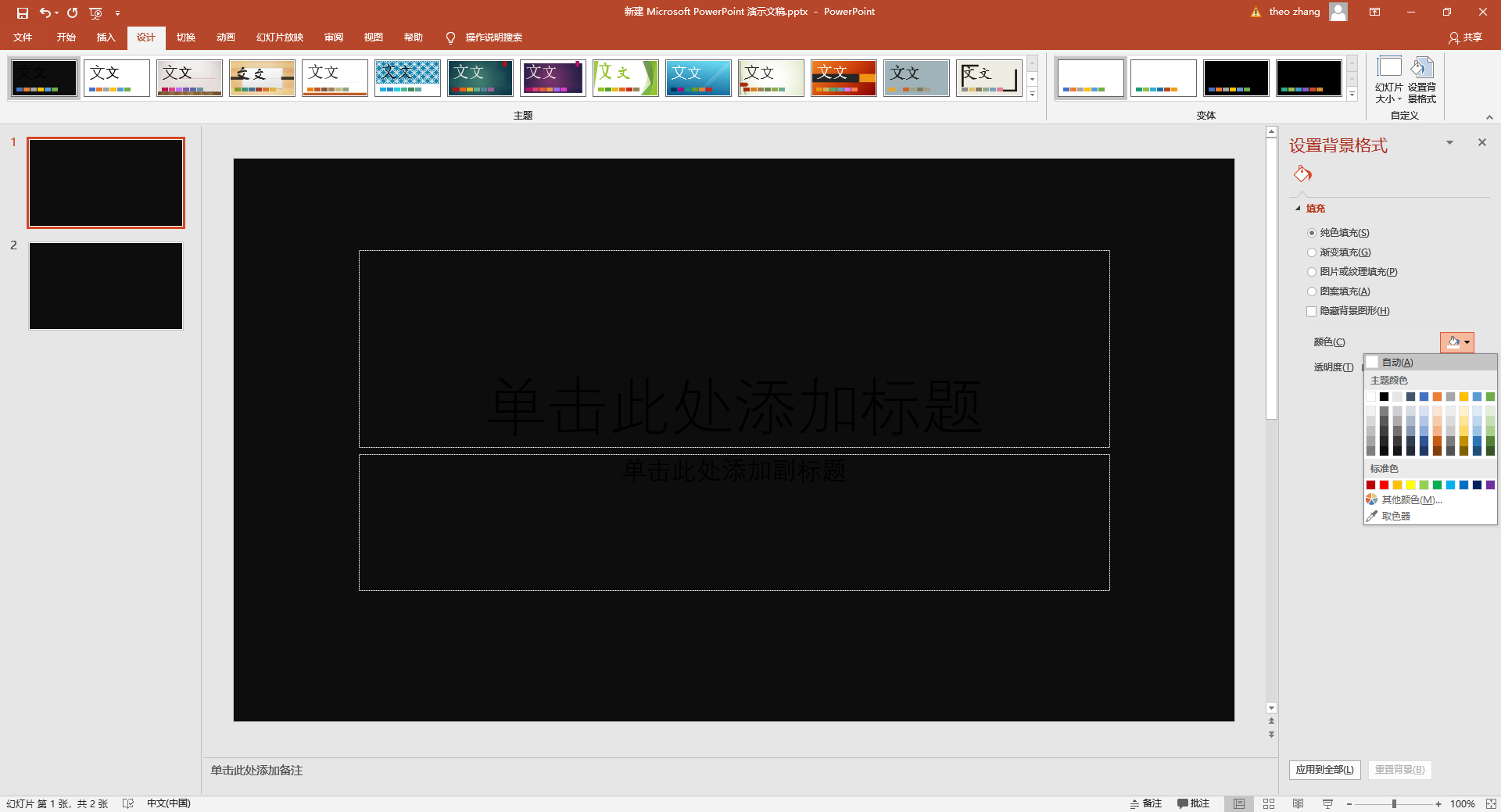
Task: Start slideshow from status bar icon
Action: point(1327,803)
